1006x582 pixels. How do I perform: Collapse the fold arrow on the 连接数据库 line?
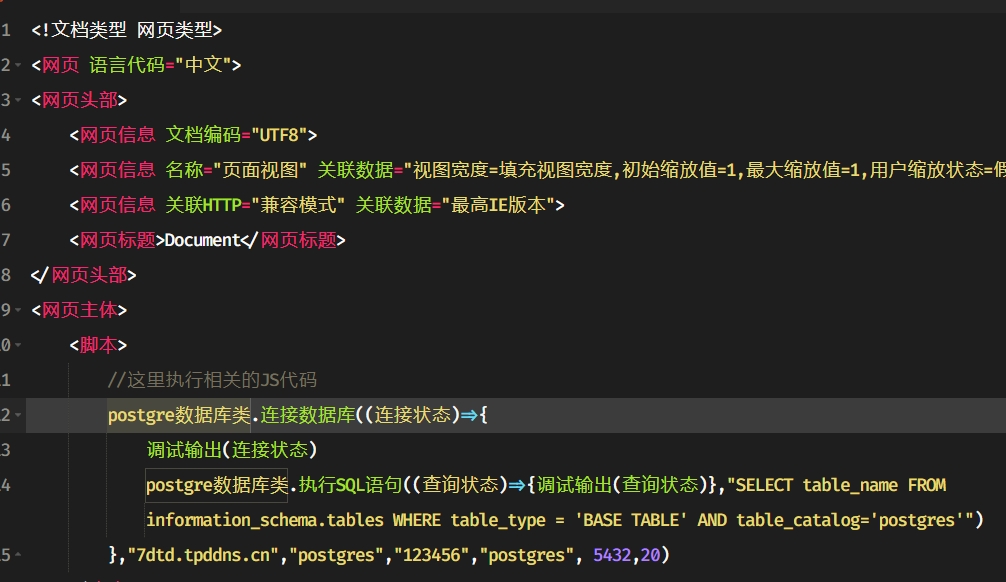(x=18, y=415)
